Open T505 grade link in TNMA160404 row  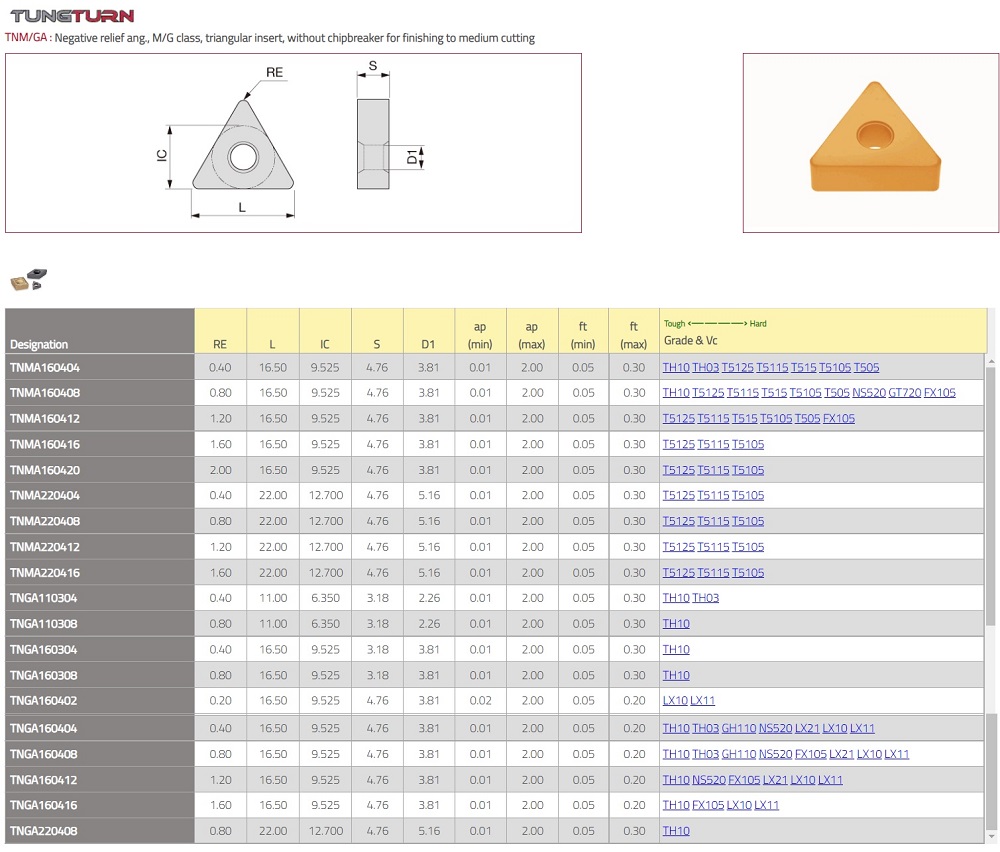pyautogui.click(x=866, y=367)
